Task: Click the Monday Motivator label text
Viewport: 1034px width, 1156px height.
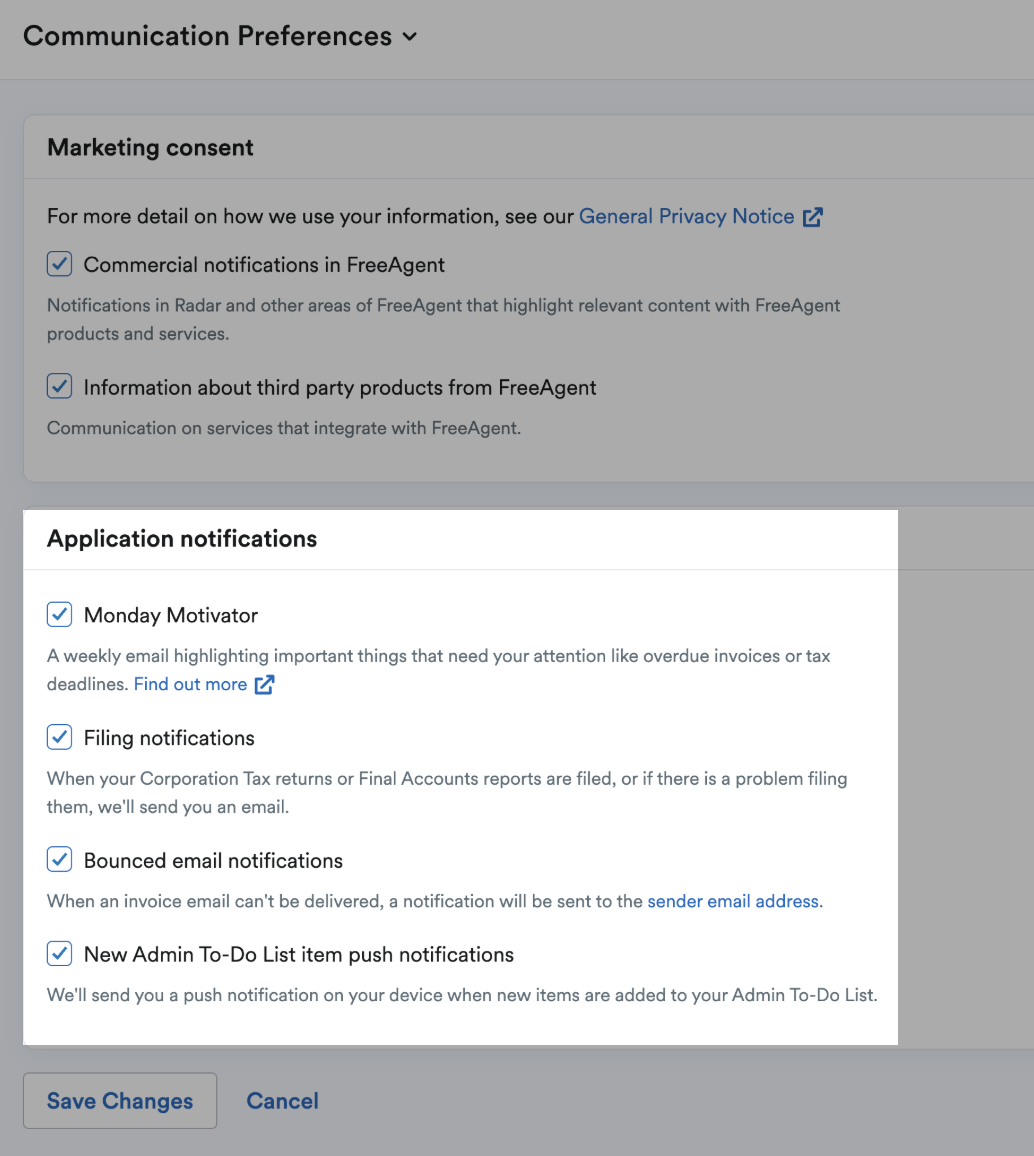Action: [171, 615]
